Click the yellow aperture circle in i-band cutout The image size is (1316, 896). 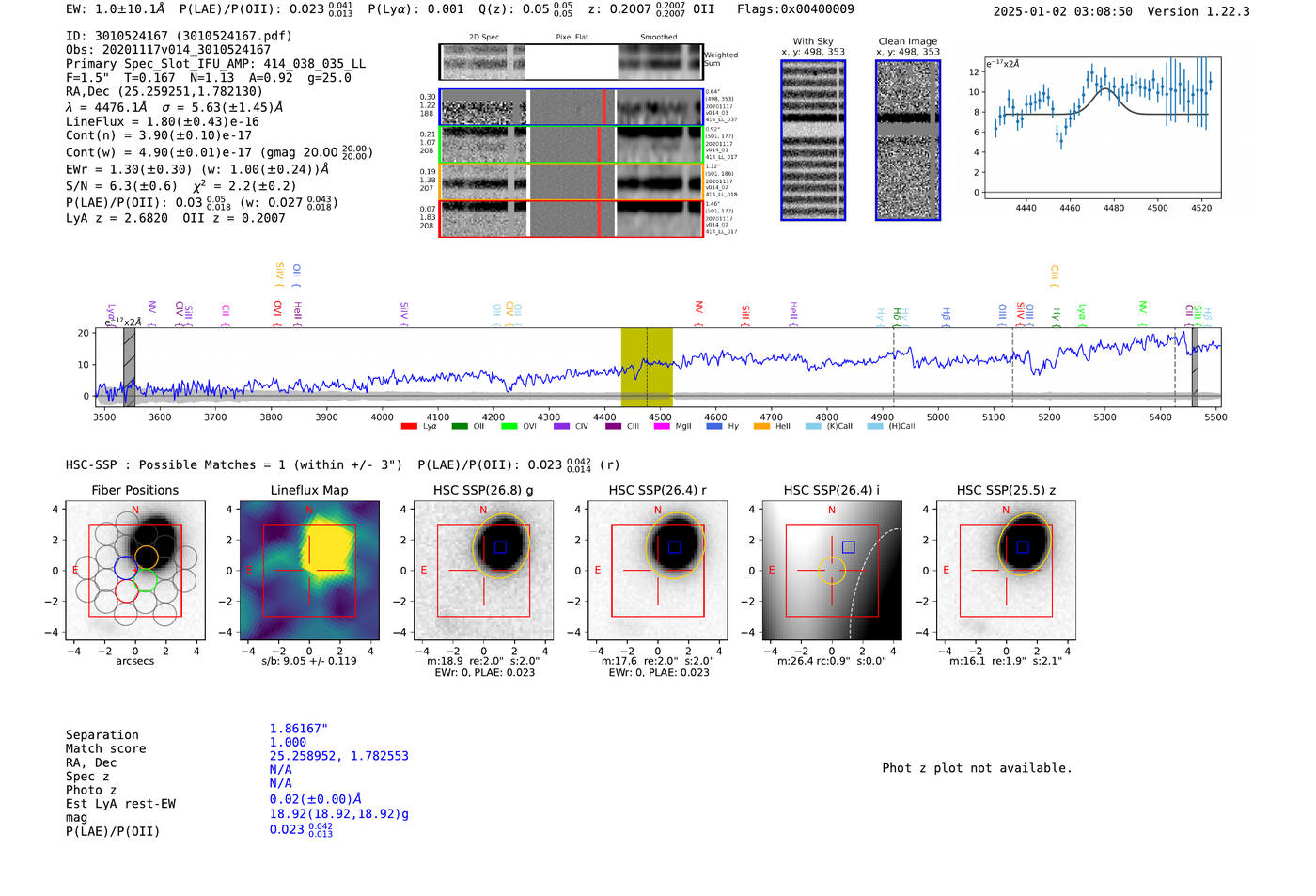pyautogui.click(x=832, y=571)
